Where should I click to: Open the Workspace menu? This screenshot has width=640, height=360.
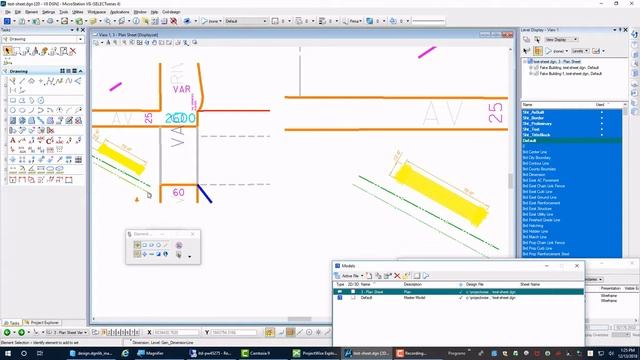pyautogui.click(x=97, y=12)
